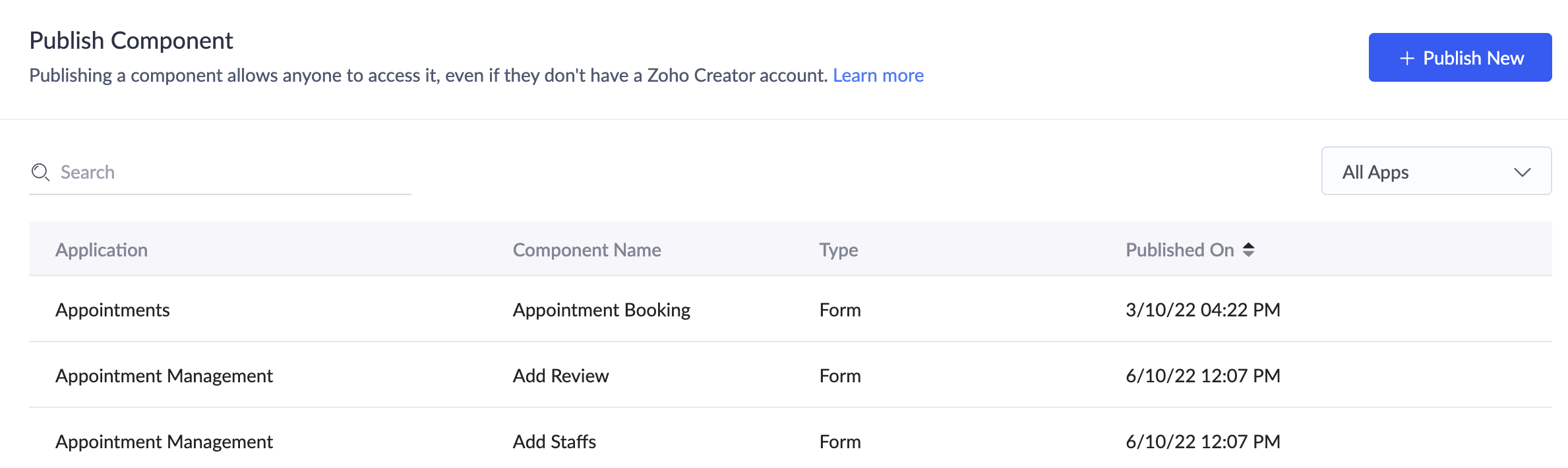Click the plus icon on Publish New
Screen dimensions: 1568x468
point(1406,59)
